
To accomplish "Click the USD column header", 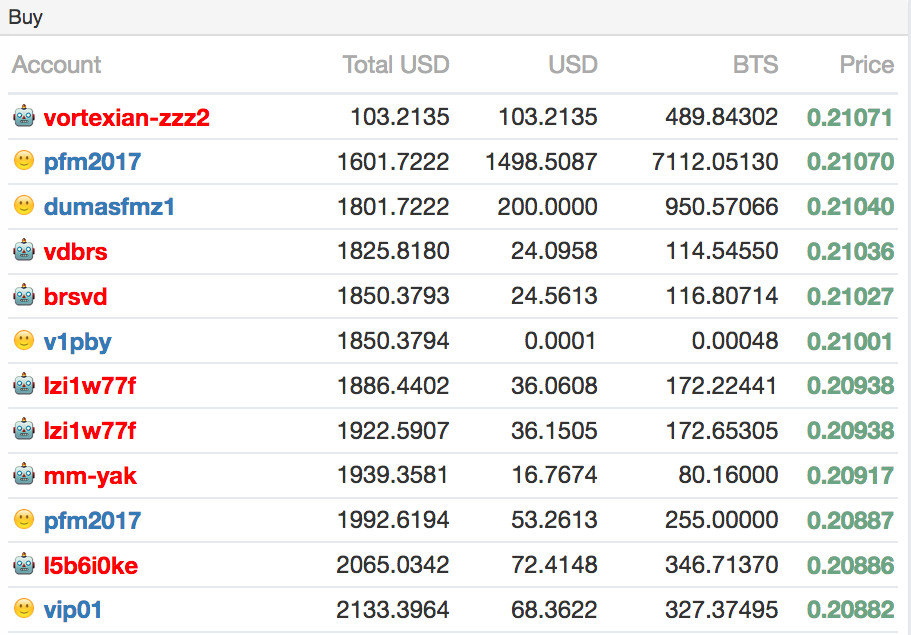I will point(573,64).
